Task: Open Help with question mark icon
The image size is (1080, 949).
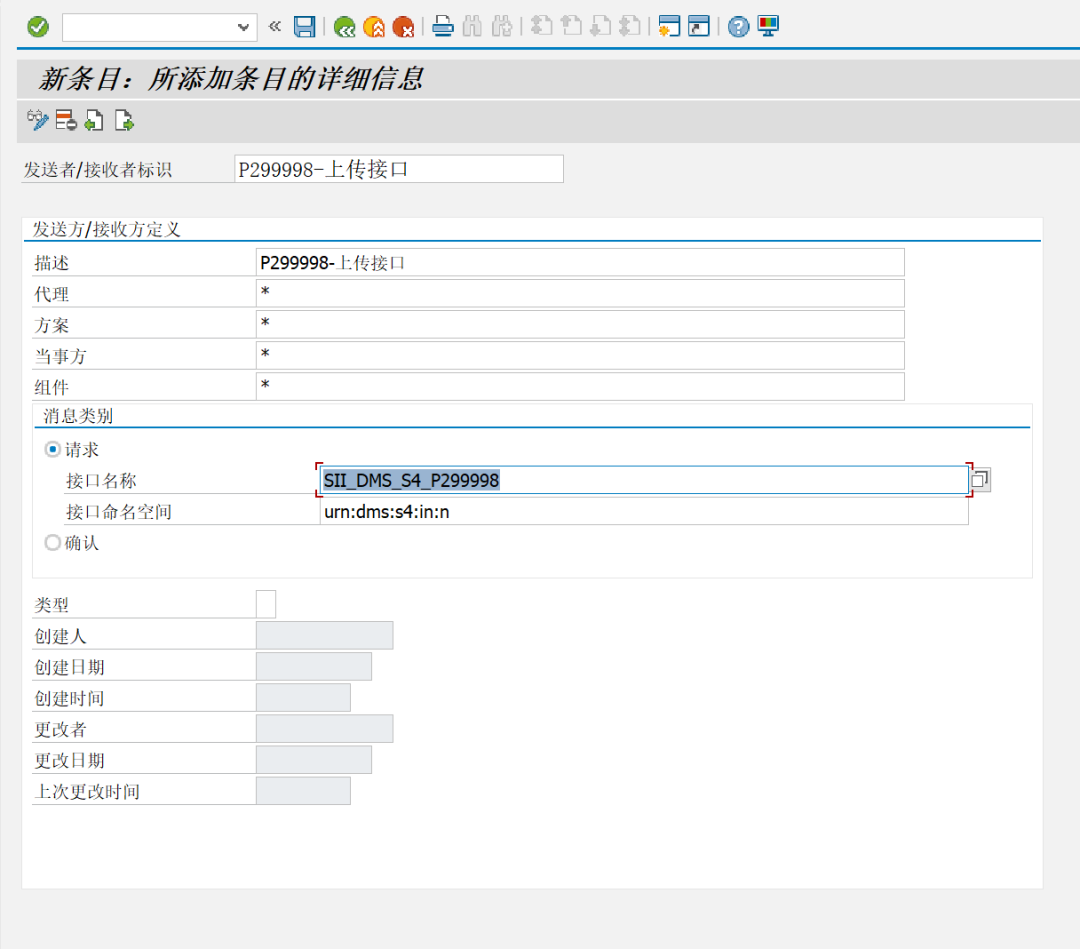Action: 738,27
